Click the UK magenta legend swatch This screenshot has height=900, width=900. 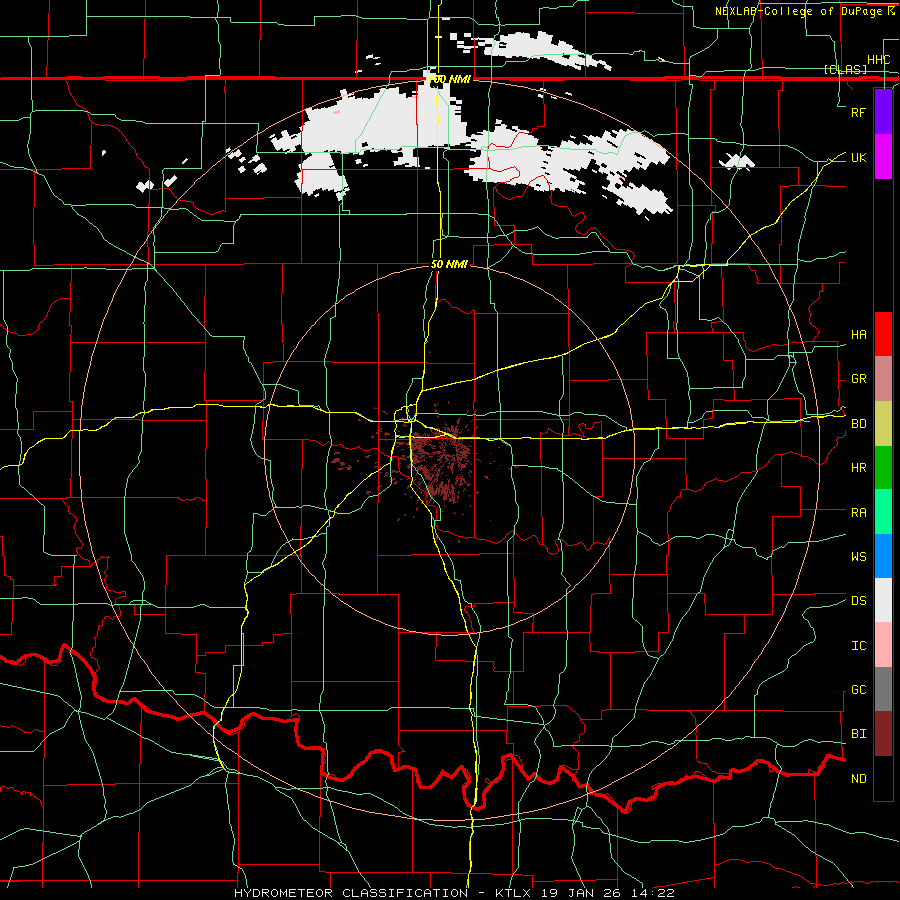pos(883,157)
